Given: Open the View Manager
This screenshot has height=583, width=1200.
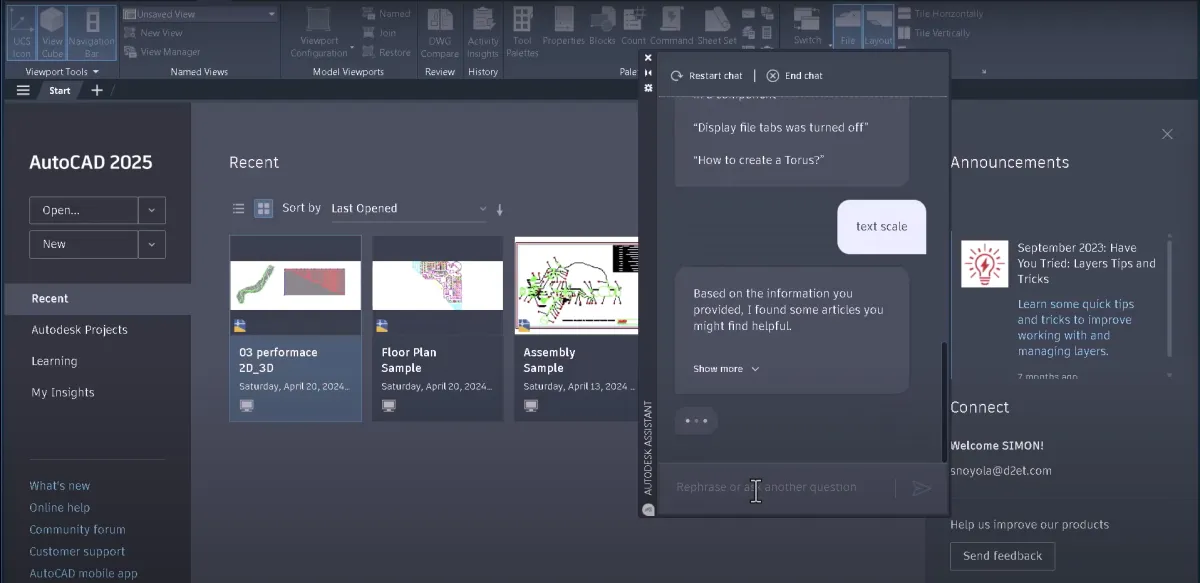Looking at the screenshot, I should [163, 52].
